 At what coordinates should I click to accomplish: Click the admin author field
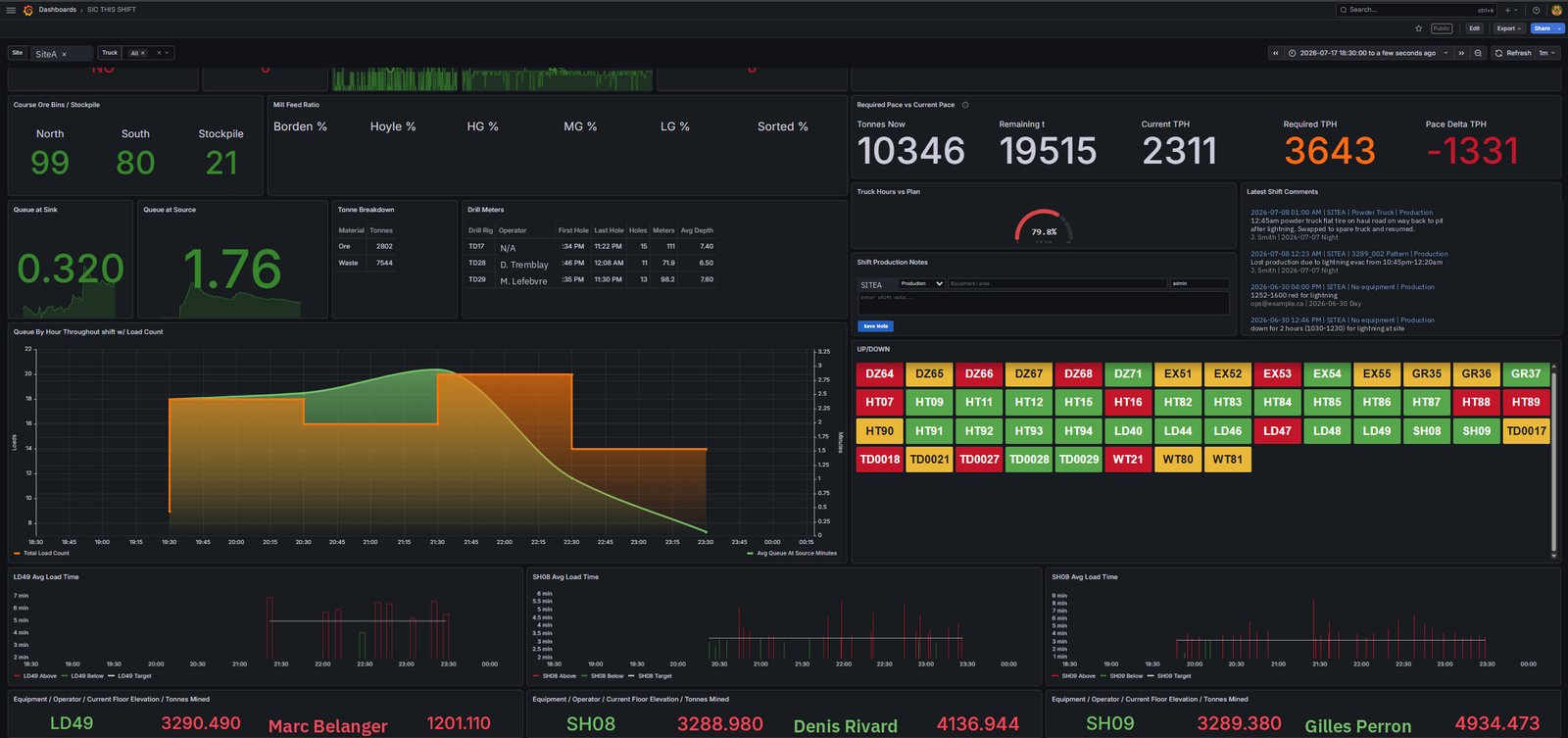point(1200,284)
